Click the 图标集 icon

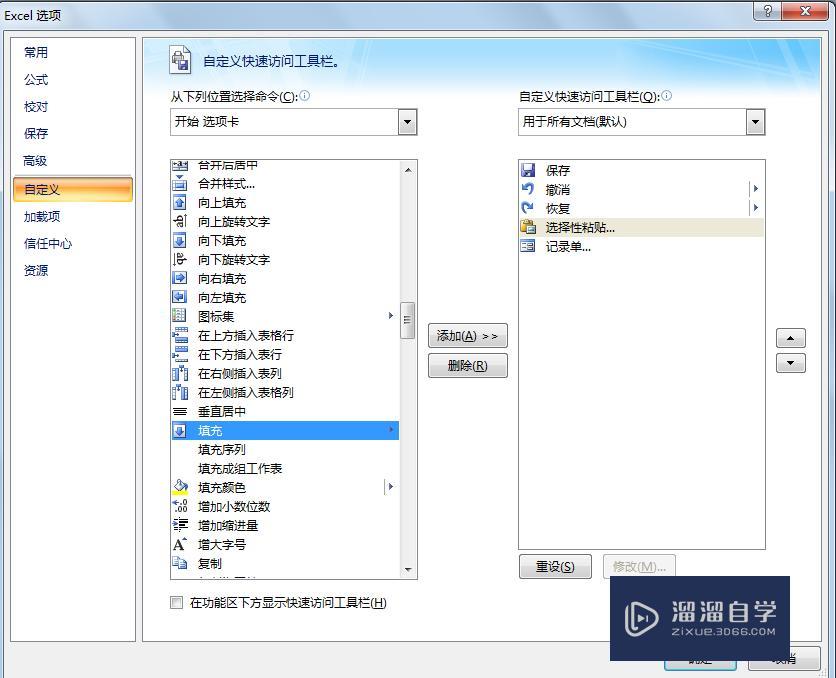180,316
